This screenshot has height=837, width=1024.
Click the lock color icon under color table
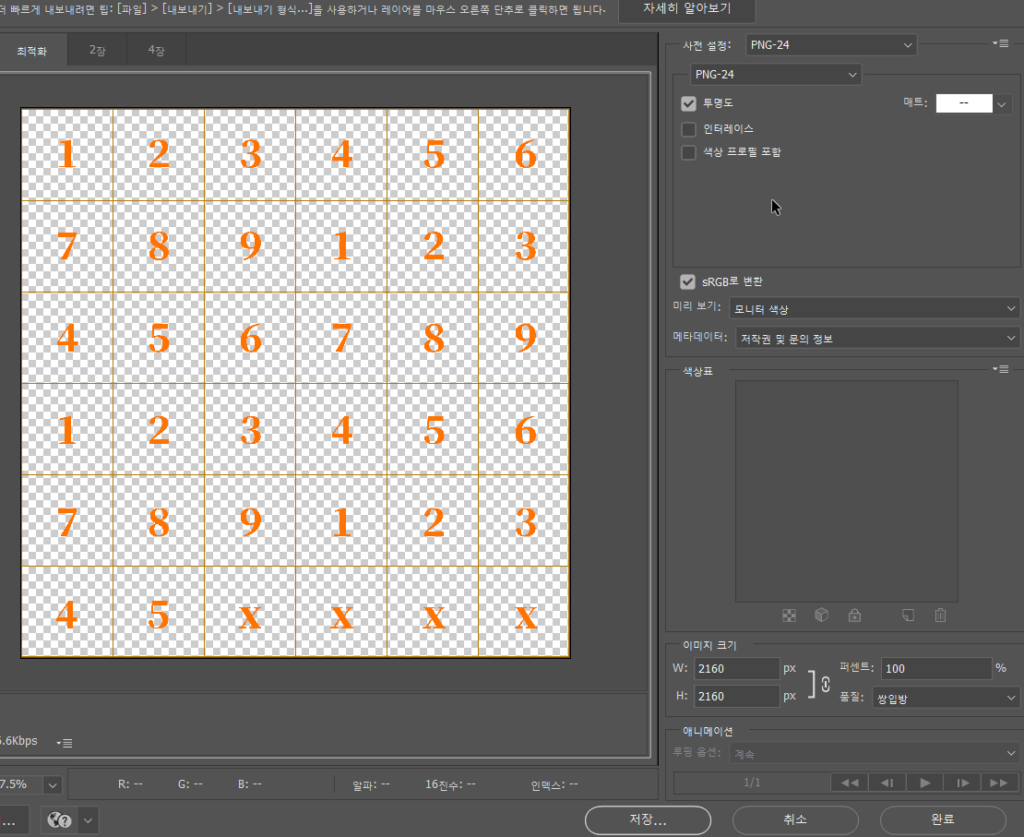pos(854,616)
